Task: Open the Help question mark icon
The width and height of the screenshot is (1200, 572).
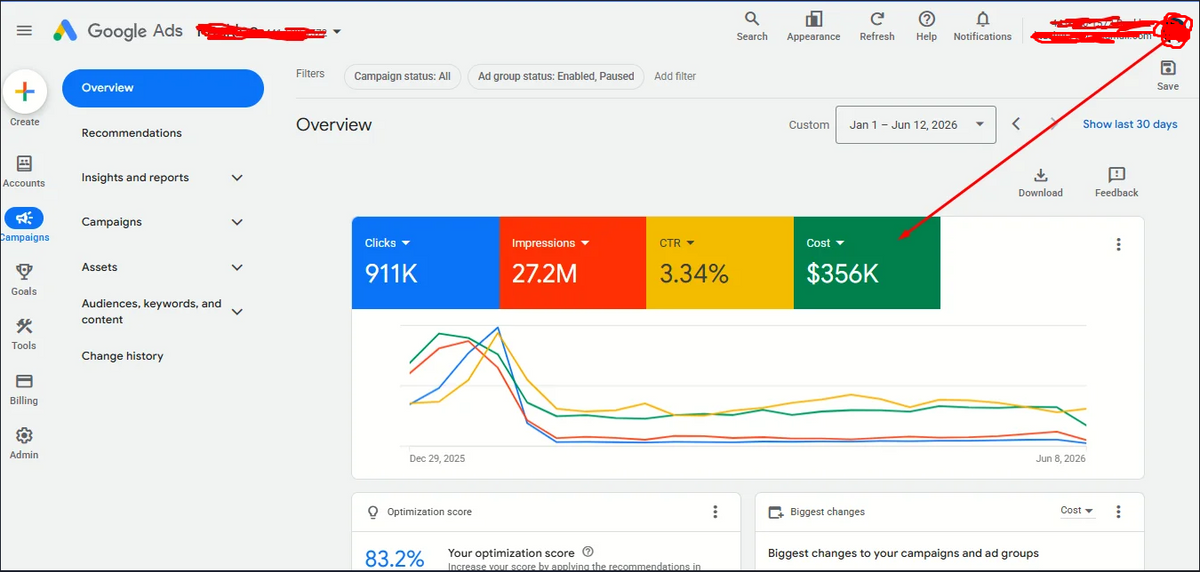Action: 927,20
